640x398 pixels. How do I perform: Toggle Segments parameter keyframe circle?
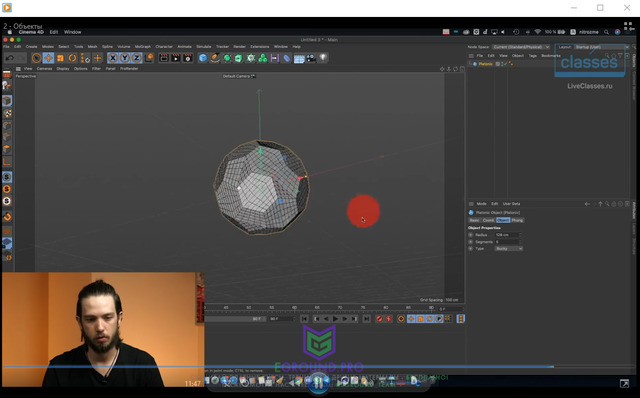(471, 242)
